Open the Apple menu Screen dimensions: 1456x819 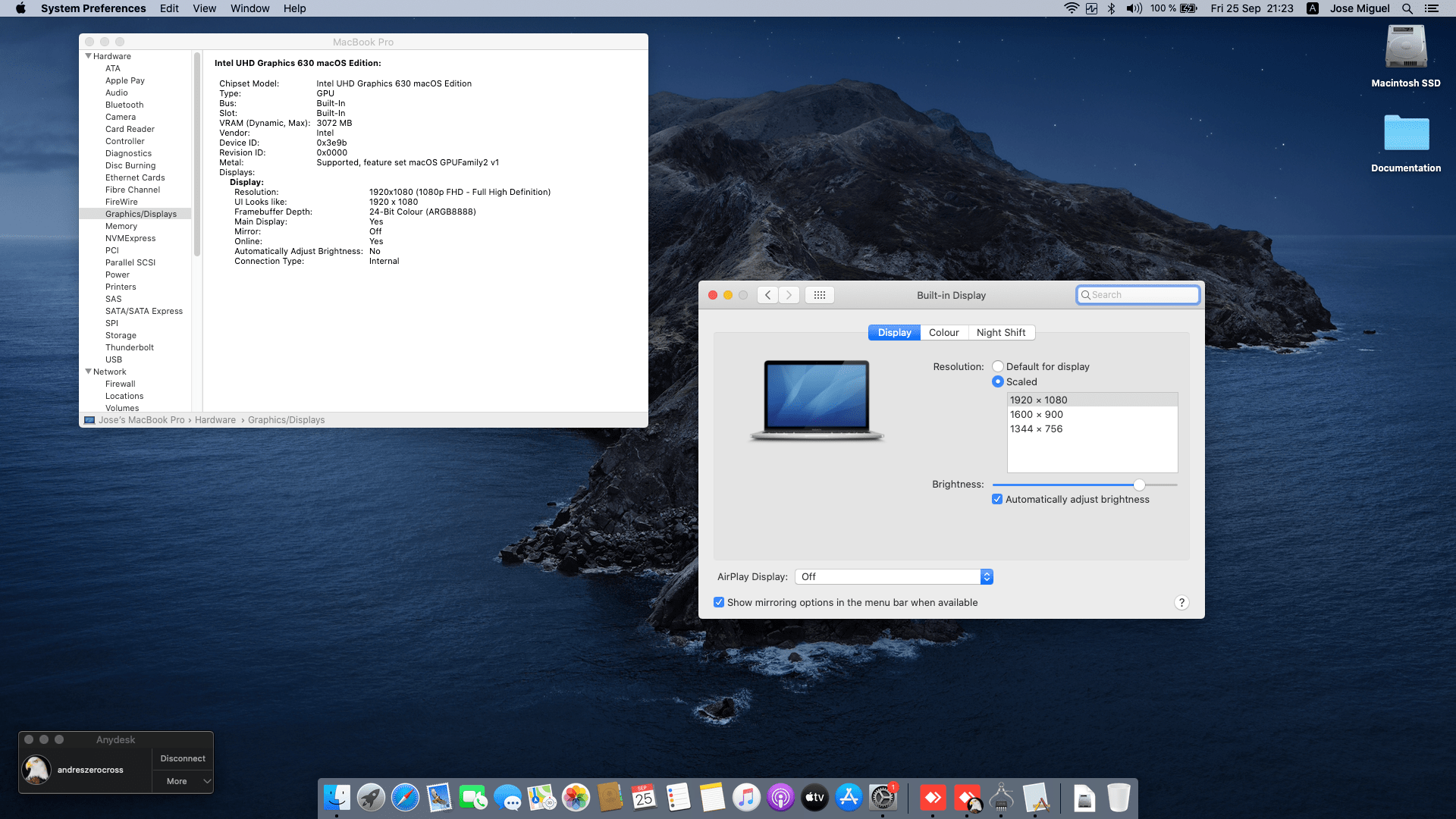click(x=20, y=8)
